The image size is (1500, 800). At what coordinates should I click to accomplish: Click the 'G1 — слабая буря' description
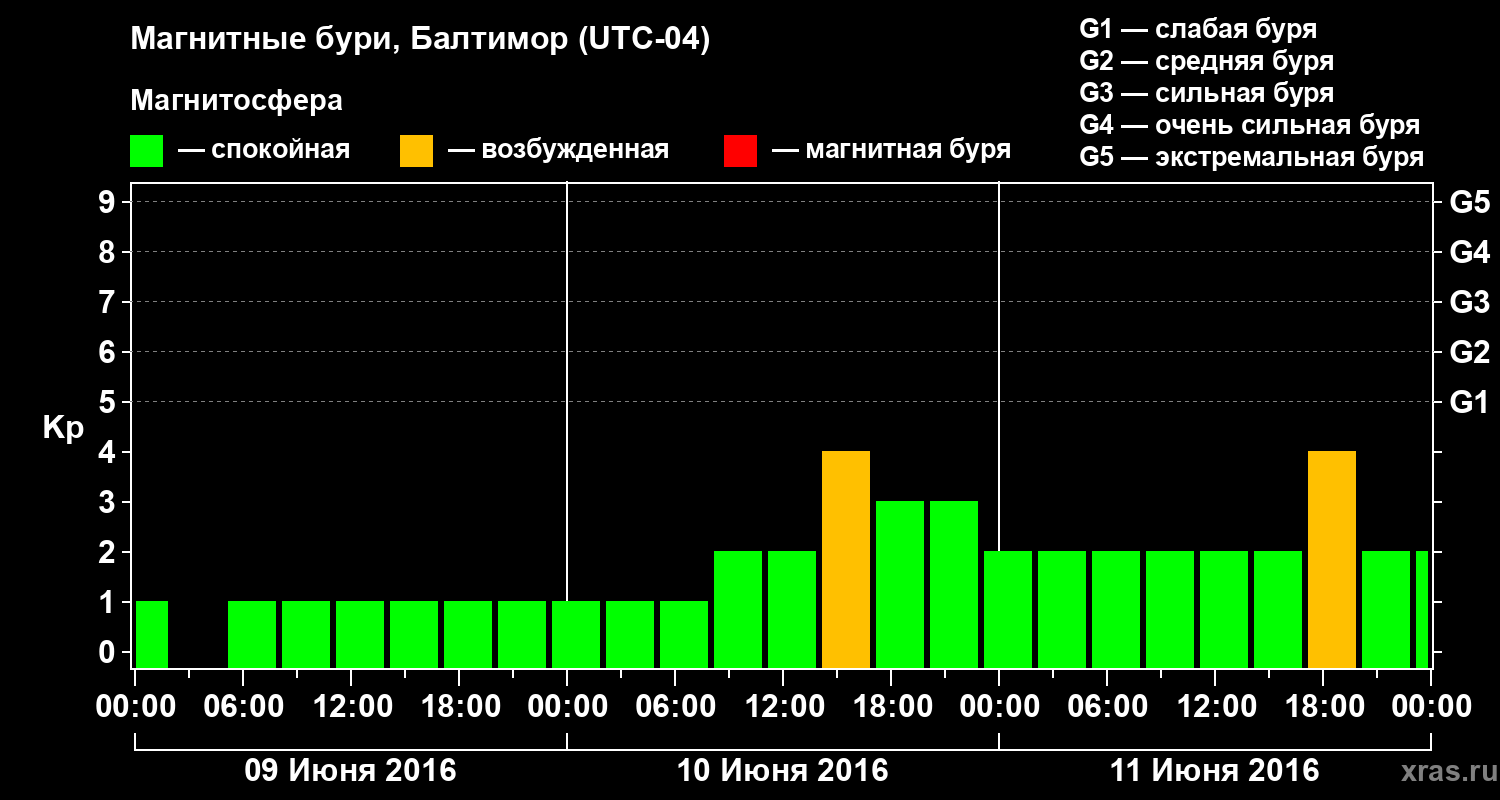(1198, 29)
